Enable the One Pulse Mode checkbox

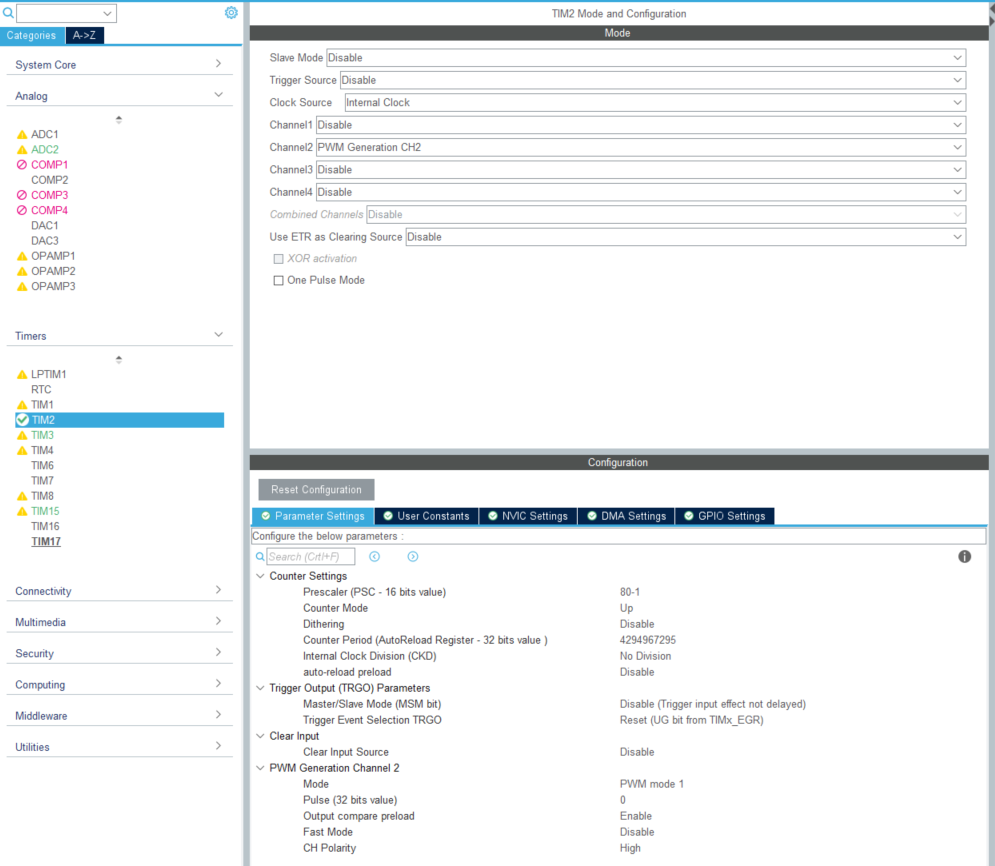tap(279, 280)
